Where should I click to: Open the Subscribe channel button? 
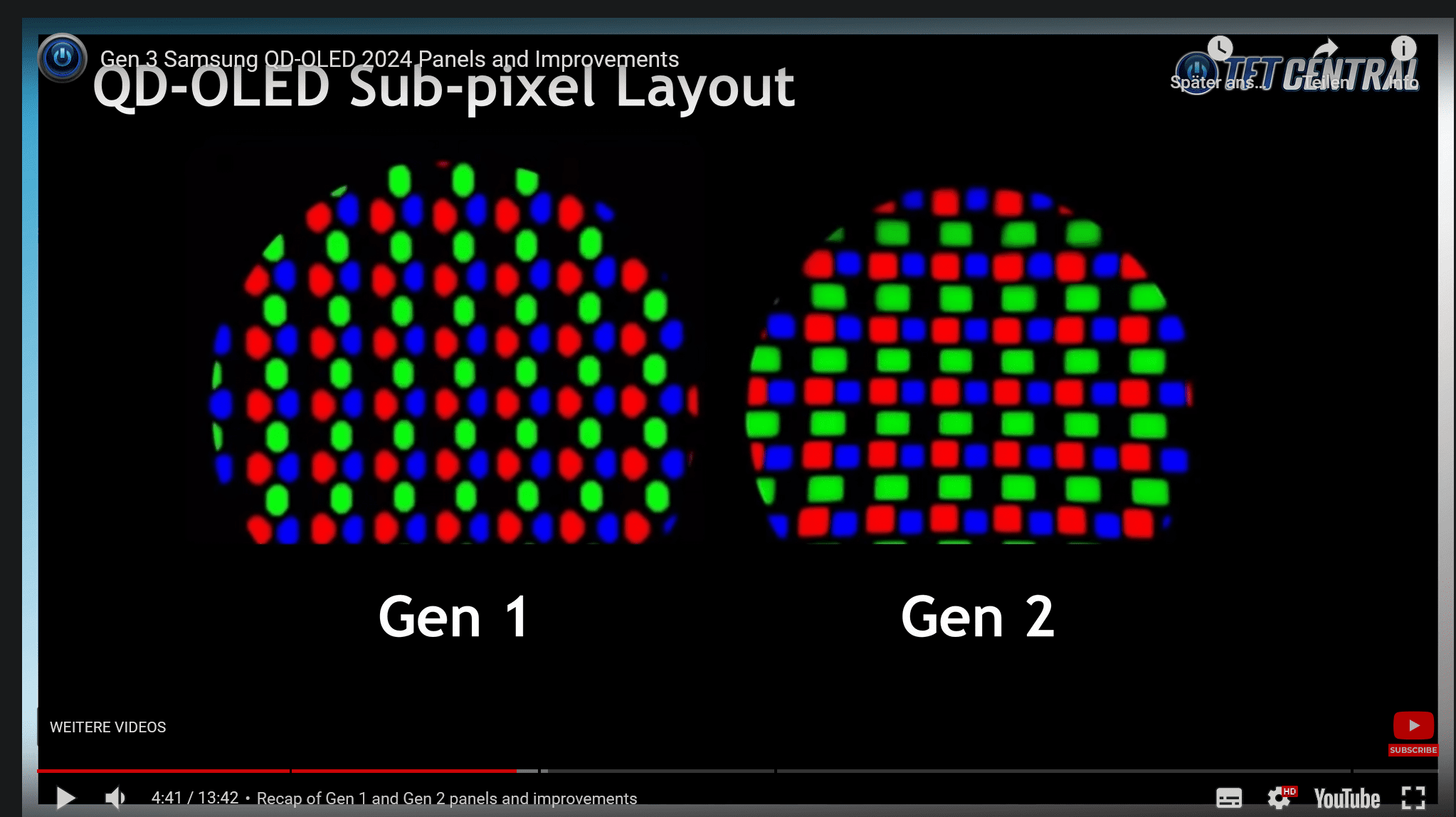point(1413,734)
